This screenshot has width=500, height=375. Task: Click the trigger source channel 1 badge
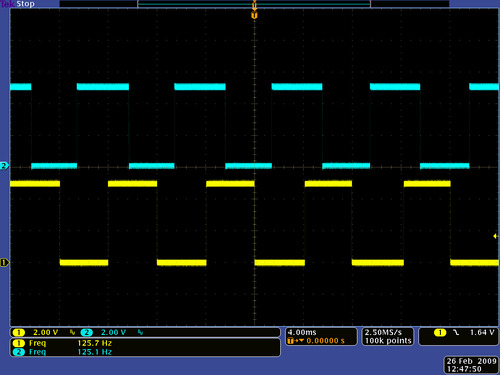440,332
